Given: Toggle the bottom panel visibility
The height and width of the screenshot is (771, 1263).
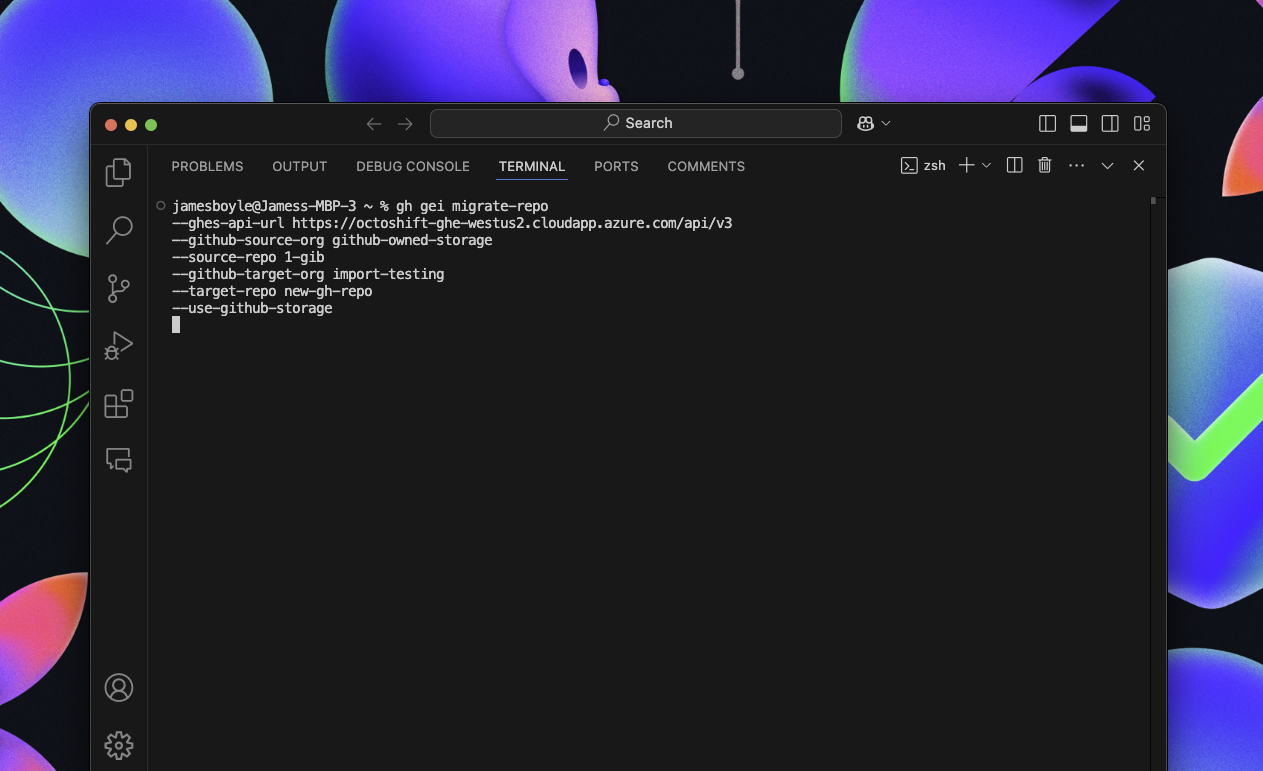Looking at the screenshot, I should [1078, 123].
